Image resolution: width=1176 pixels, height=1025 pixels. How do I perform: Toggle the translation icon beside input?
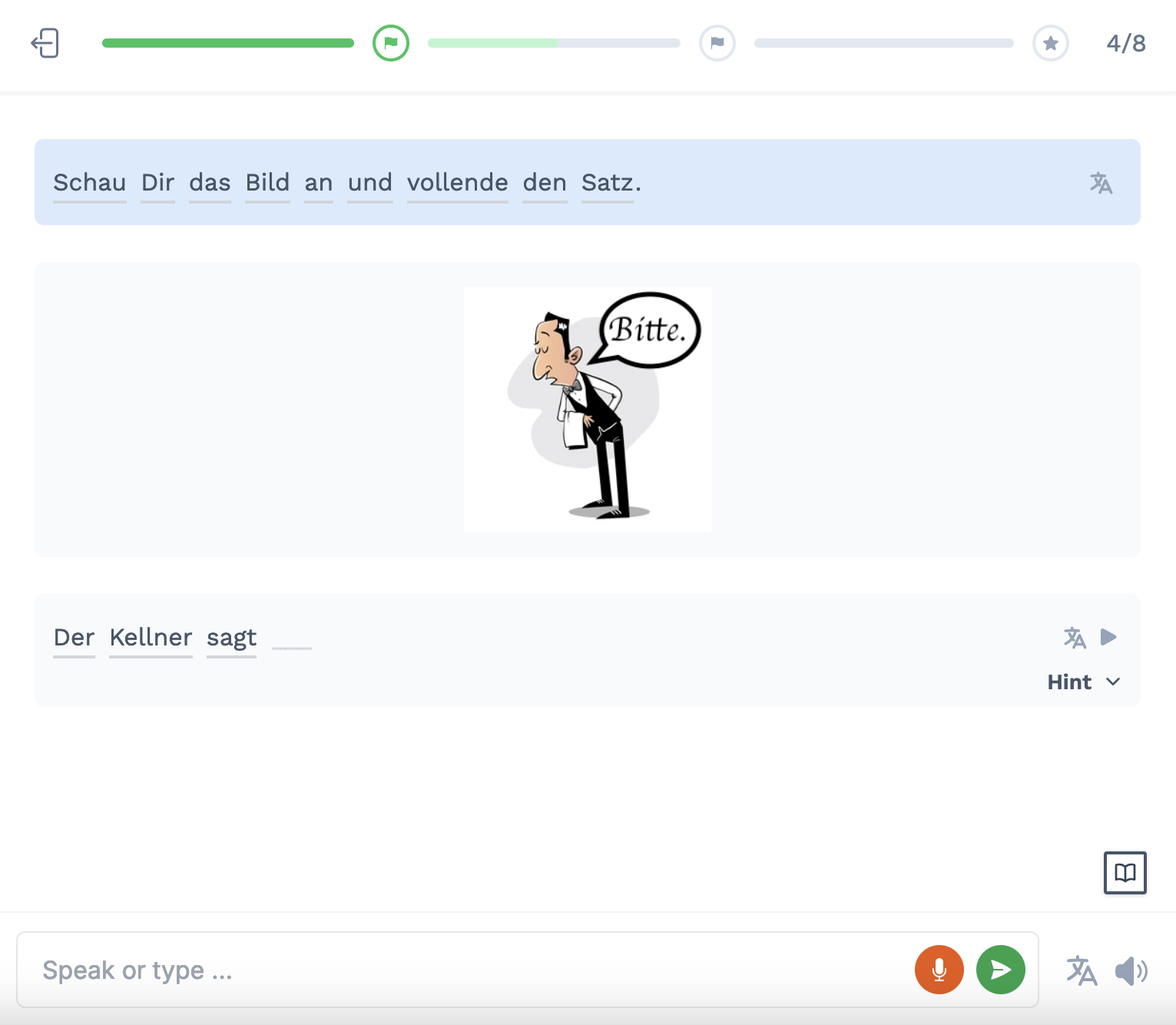(1082, 970)
